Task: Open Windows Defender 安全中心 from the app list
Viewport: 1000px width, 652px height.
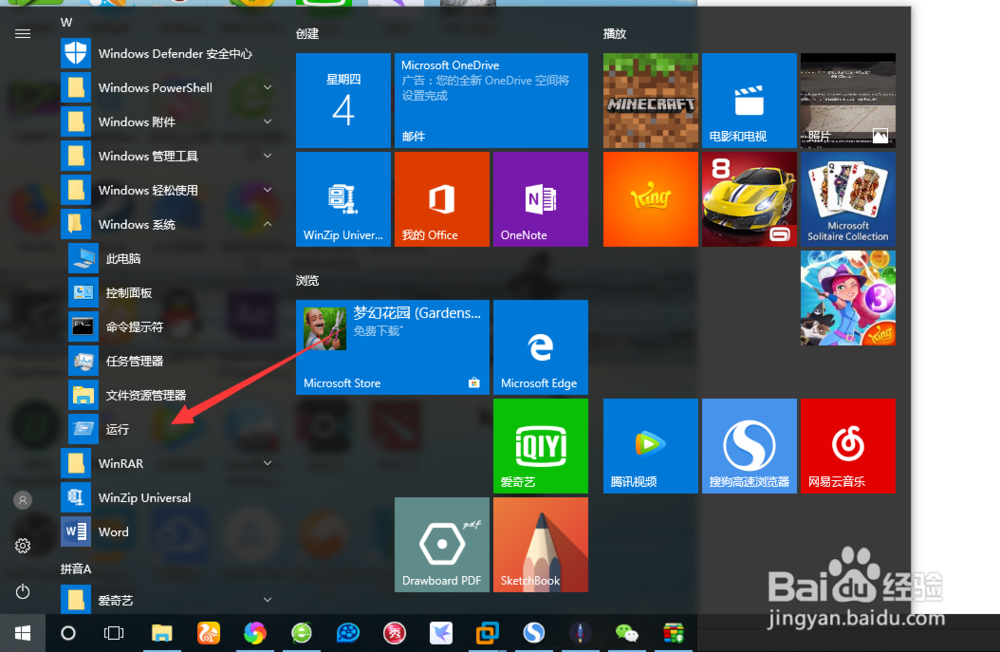Action: [169, 54]
